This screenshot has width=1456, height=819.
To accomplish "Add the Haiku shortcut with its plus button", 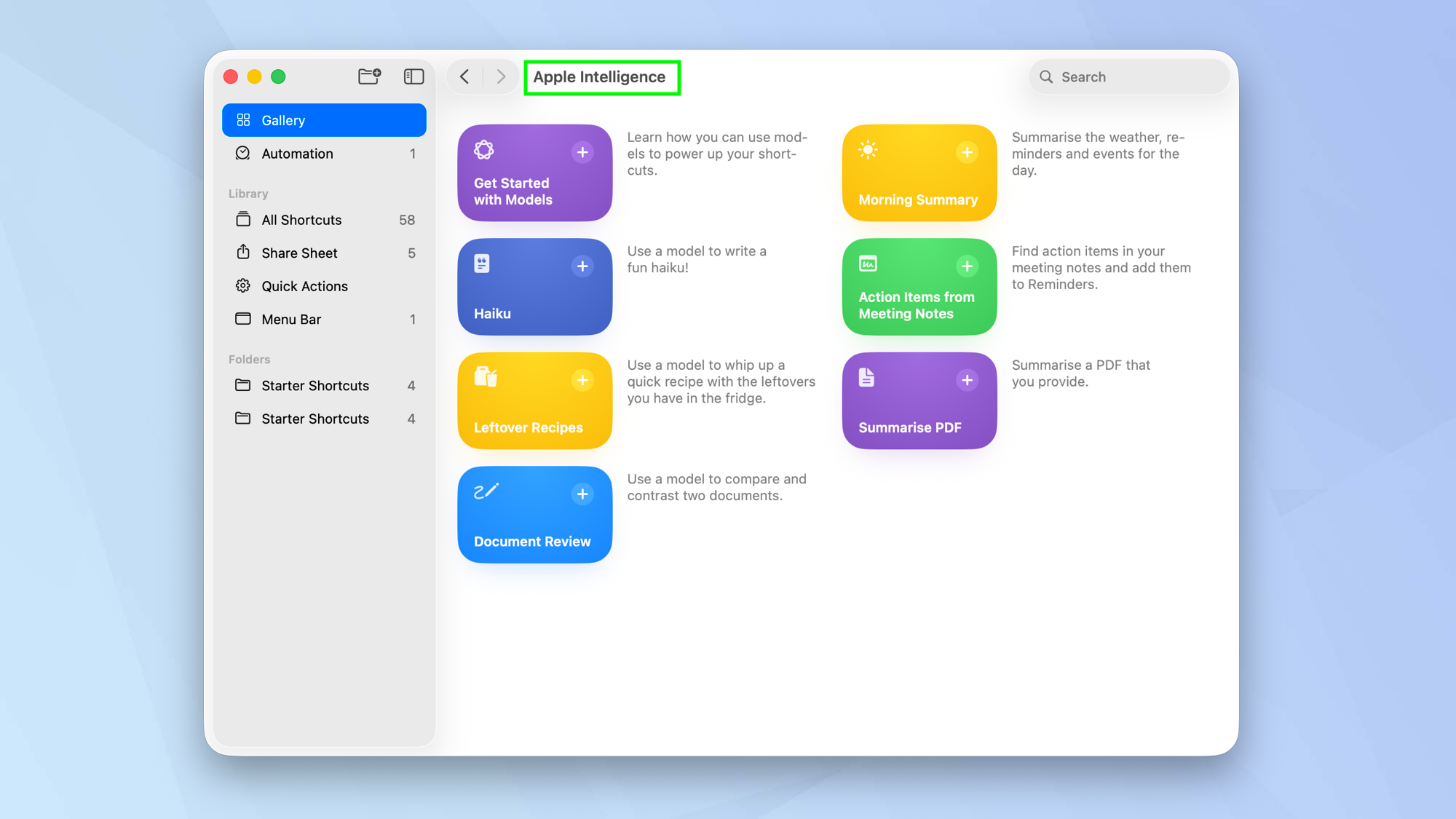I will pos(582,266).
